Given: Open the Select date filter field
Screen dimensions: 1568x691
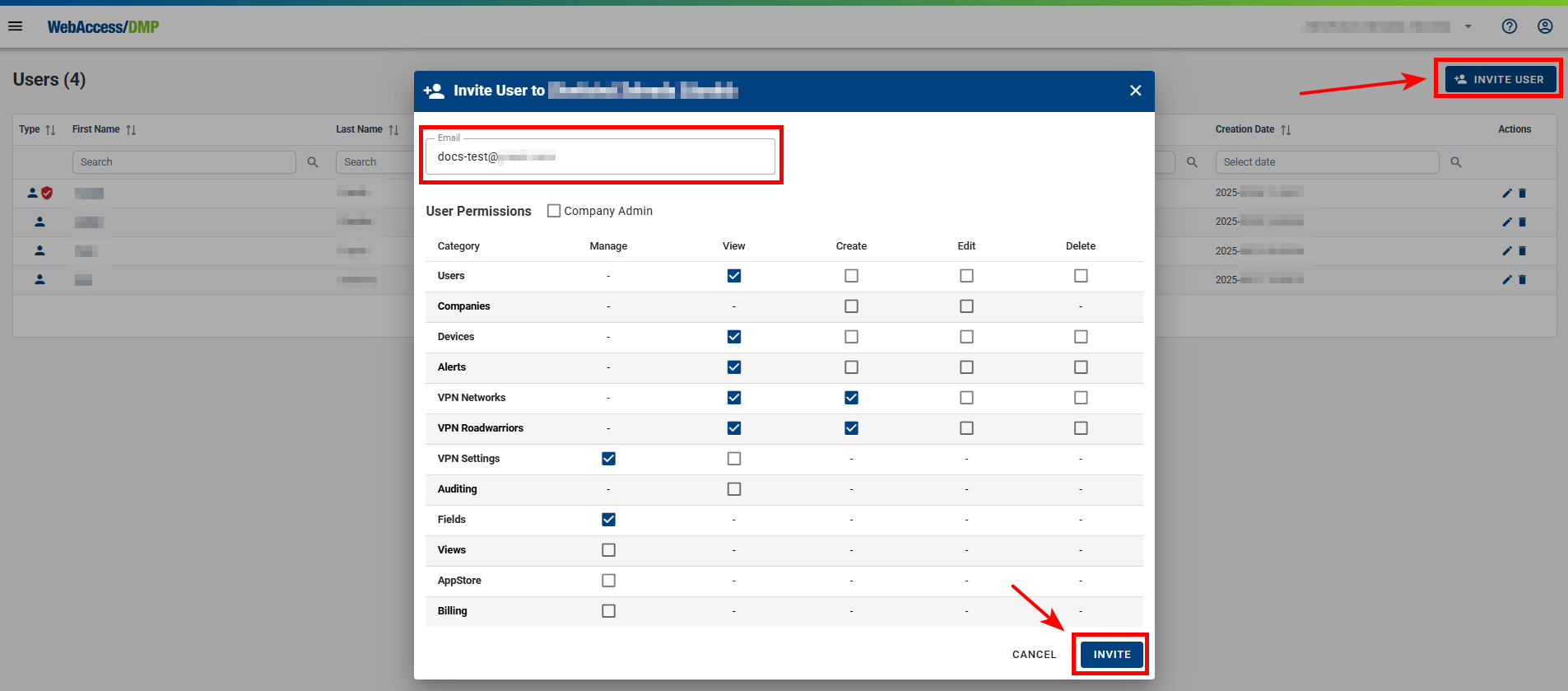Looking at the screenshot, I should (1326, 162).
